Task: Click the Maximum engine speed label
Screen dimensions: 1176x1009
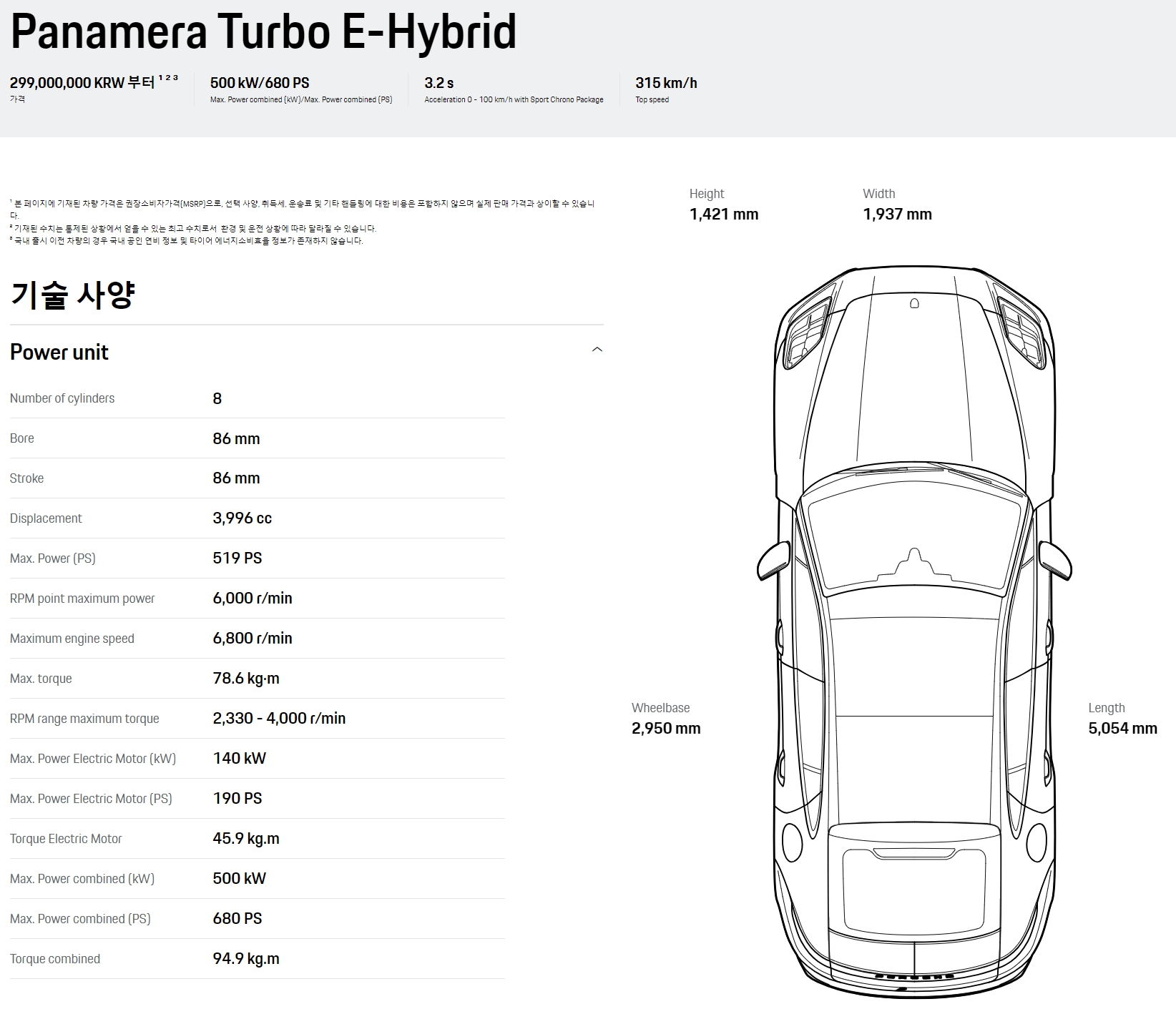Action: [72, 639]
